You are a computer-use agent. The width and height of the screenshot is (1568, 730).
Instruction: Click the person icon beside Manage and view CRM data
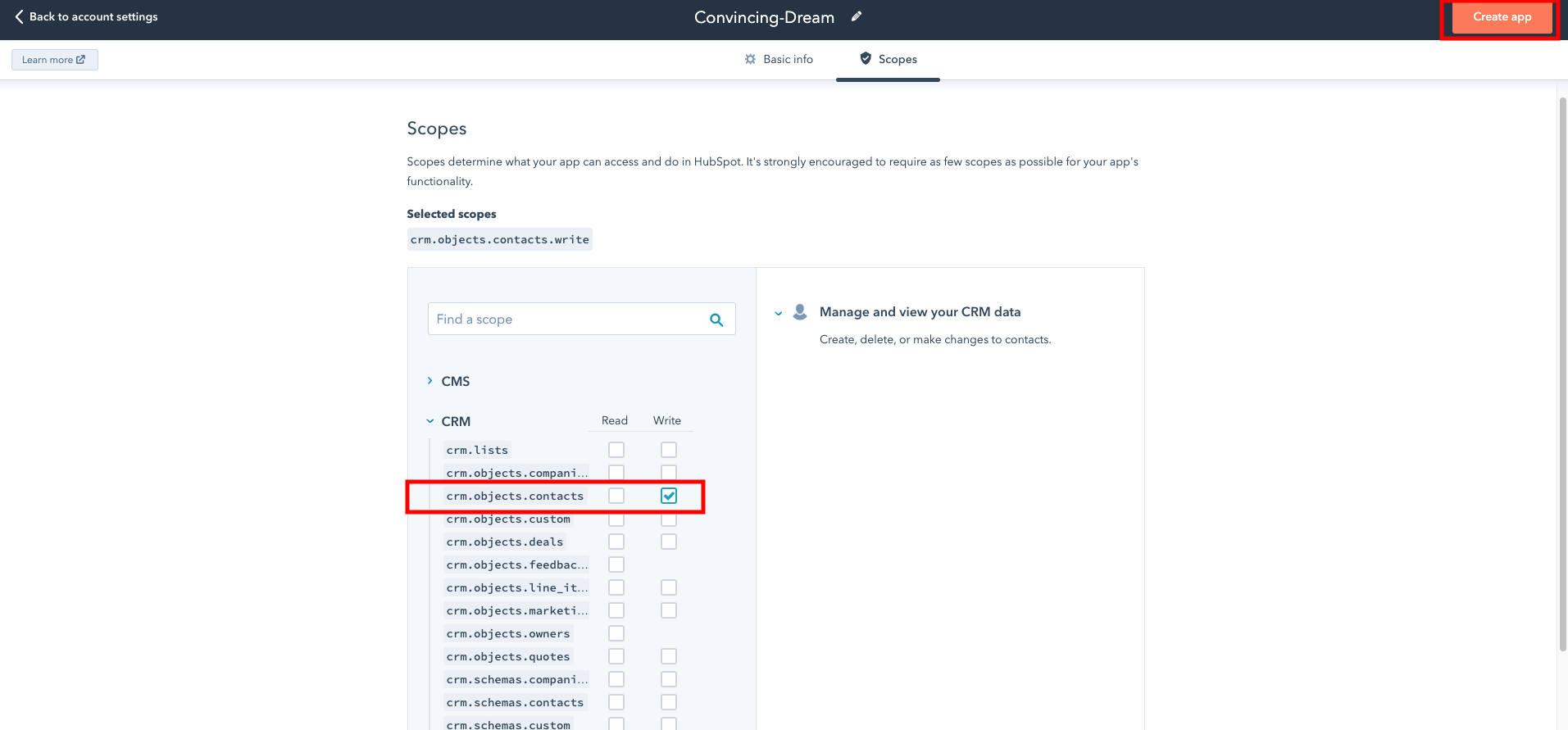click(x=801, y=311)
